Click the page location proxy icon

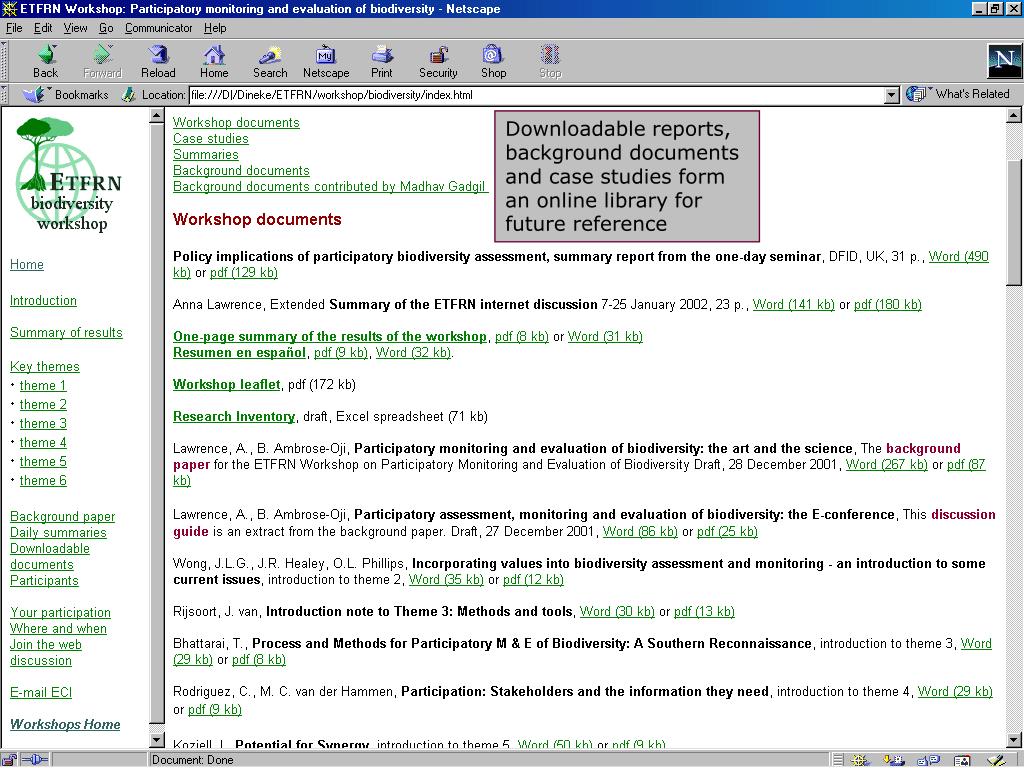[x=129, y=95]
